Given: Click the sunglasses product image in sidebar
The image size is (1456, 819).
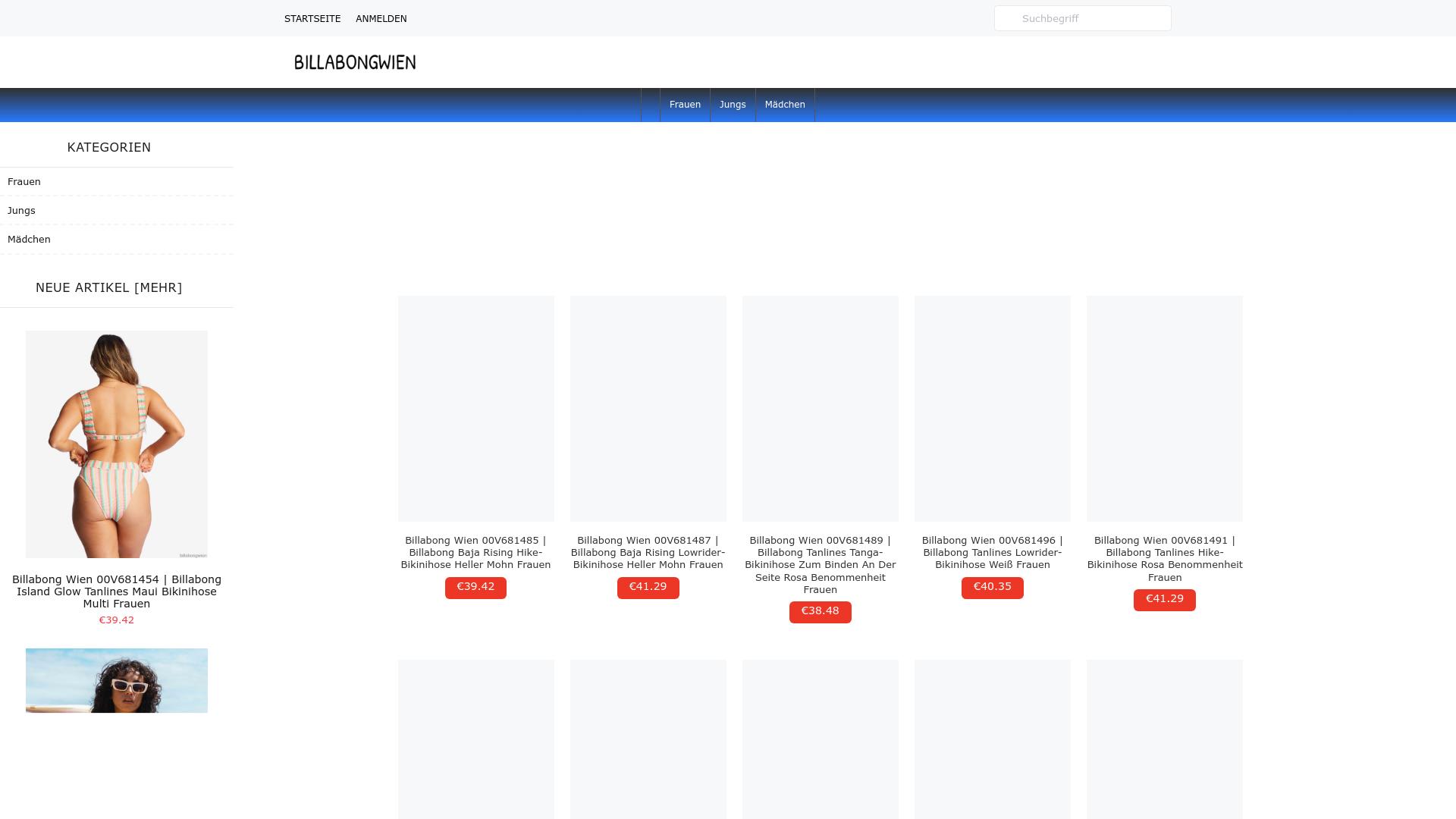Looking at the screenshot, I should [x=116, y=680].
